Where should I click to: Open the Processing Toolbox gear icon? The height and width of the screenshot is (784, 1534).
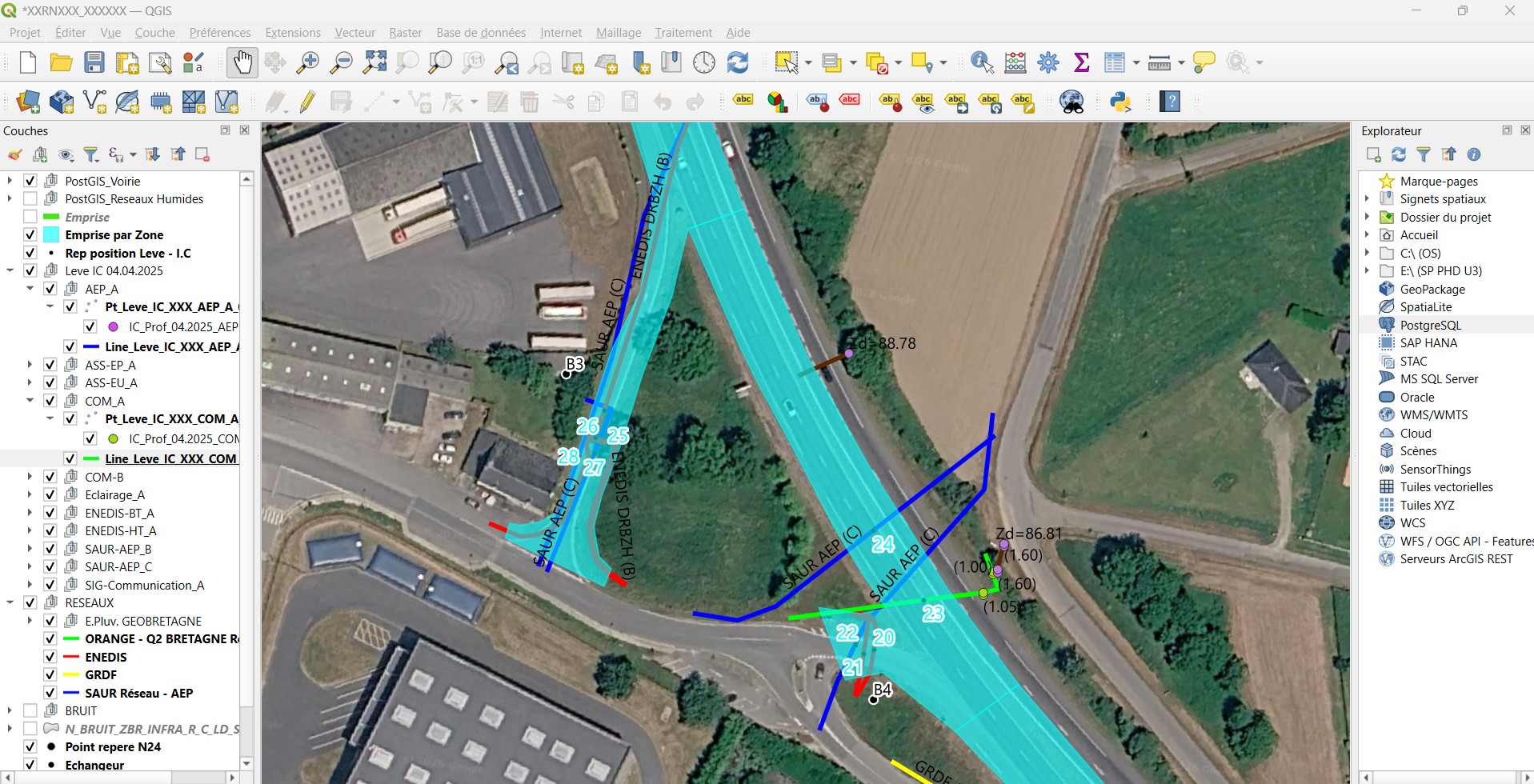[1048, 62]
